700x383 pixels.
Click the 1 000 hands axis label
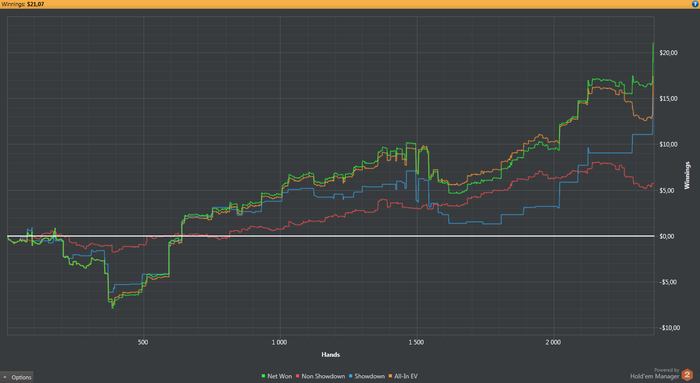(279, 342)
